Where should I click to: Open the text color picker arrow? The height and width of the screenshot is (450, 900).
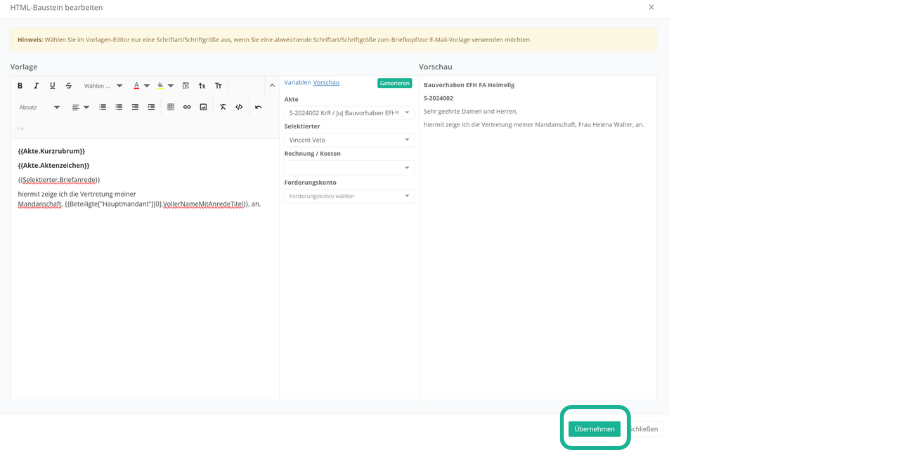coord(147,86)
